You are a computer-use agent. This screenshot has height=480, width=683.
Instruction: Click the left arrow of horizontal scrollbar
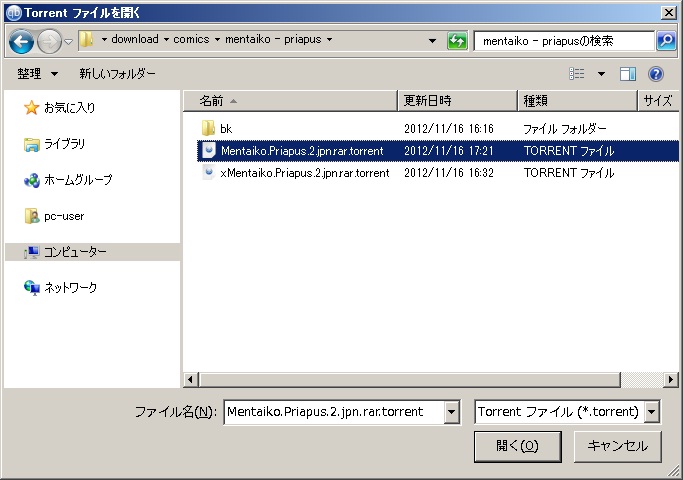190,379
